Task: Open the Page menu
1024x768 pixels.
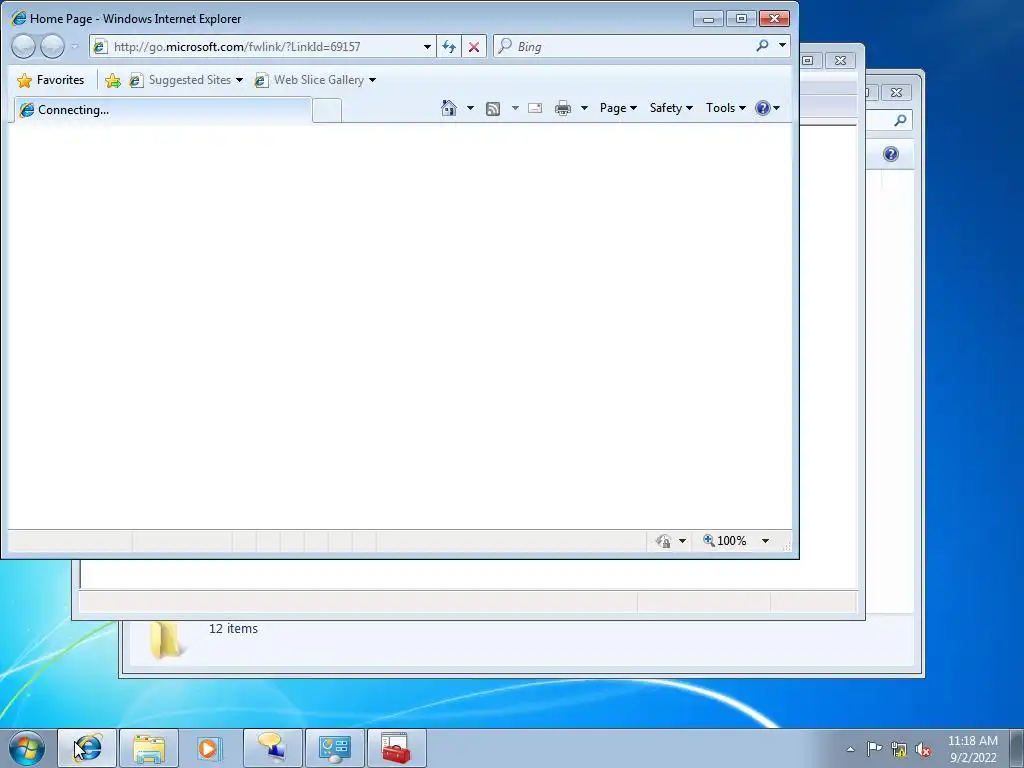Action: click(618, 108)
